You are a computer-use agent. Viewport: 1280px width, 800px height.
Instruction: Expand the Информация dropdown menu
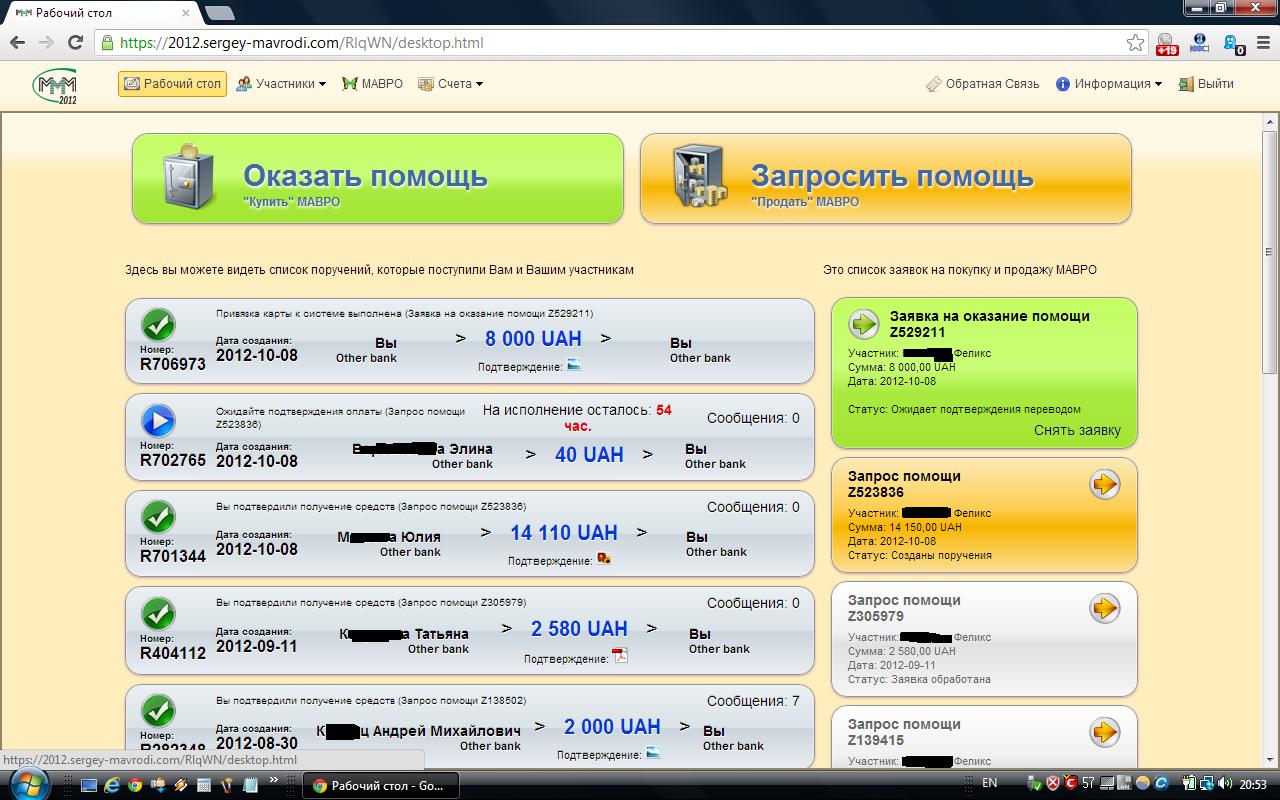1109,84
